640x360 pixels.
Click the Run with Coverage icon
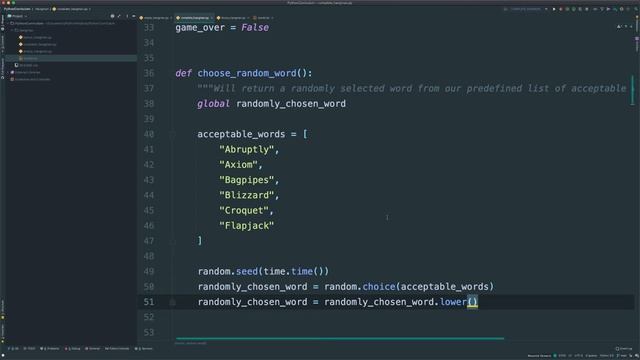click(x=567, y=9)
